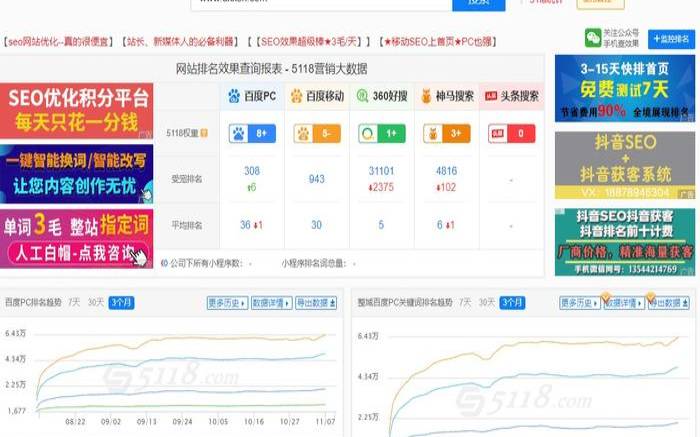The image size is (700, 437).
Task: Click the 抖音SEO抖音获客 green ad banner
Action: [625, 242]
